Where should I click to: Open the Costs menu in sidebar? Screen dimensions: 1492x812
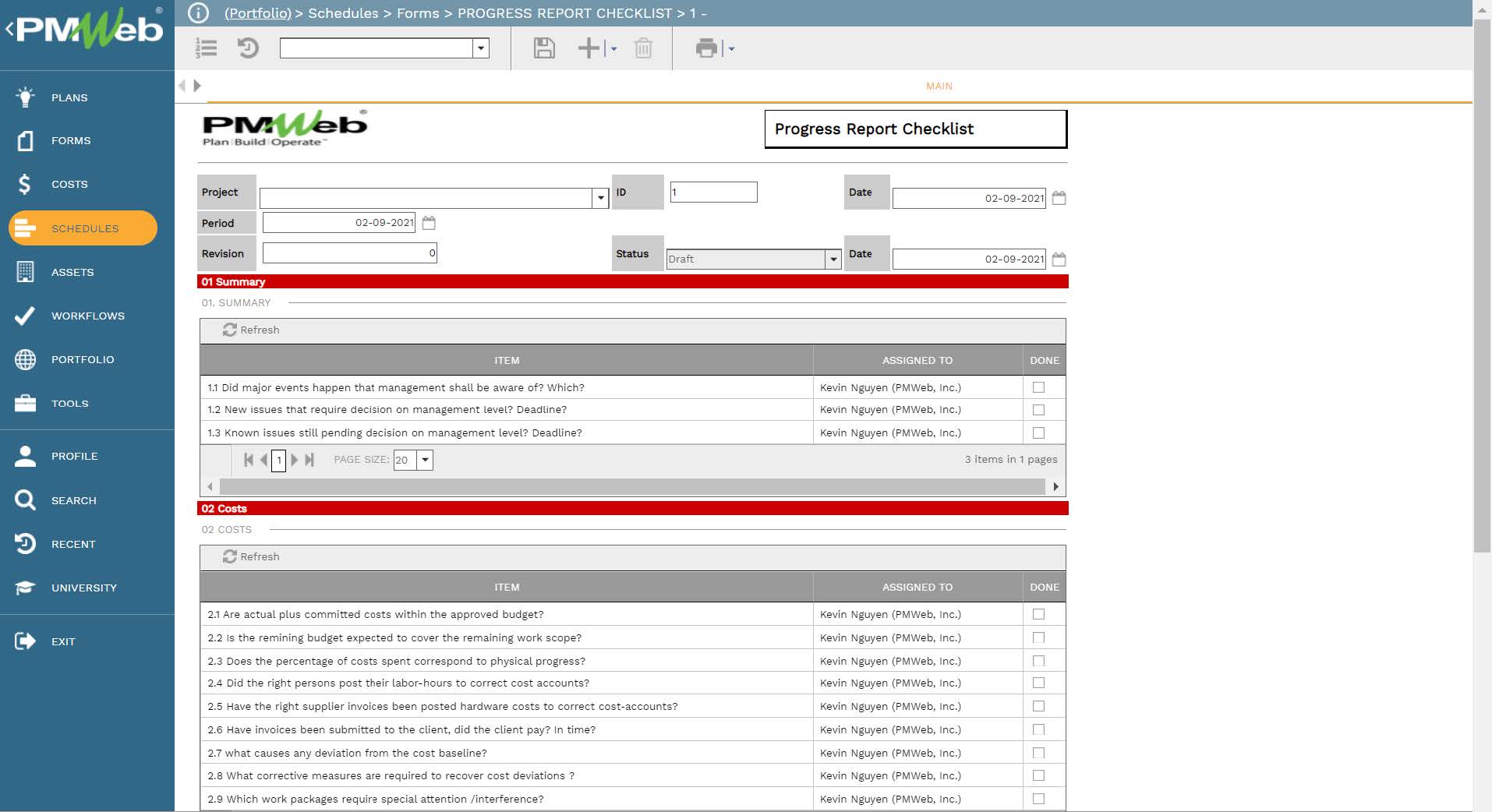click(x=69, y=185)
